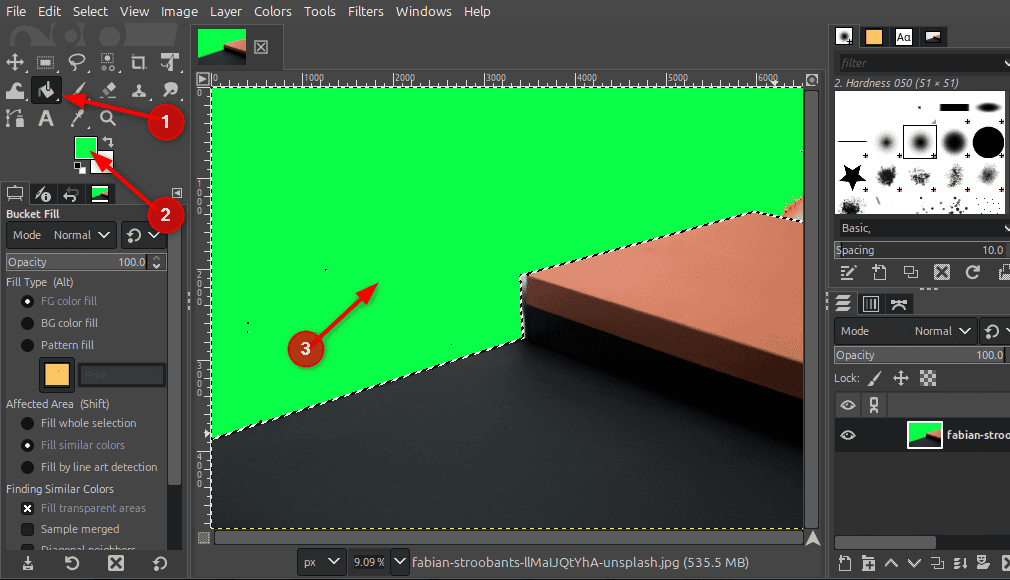Hide the fabian-stroobants layer visibility

click(x=848, y=435)
